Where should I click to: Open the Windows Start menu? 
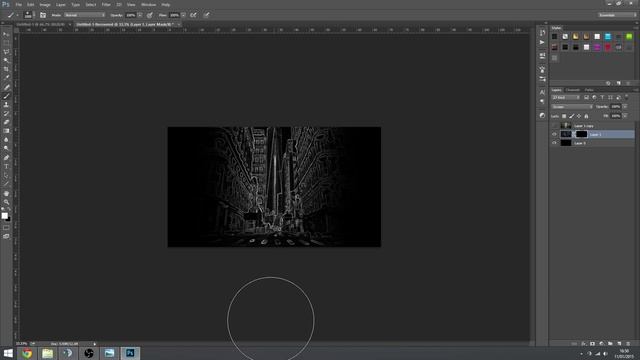[x=8, y=353]
